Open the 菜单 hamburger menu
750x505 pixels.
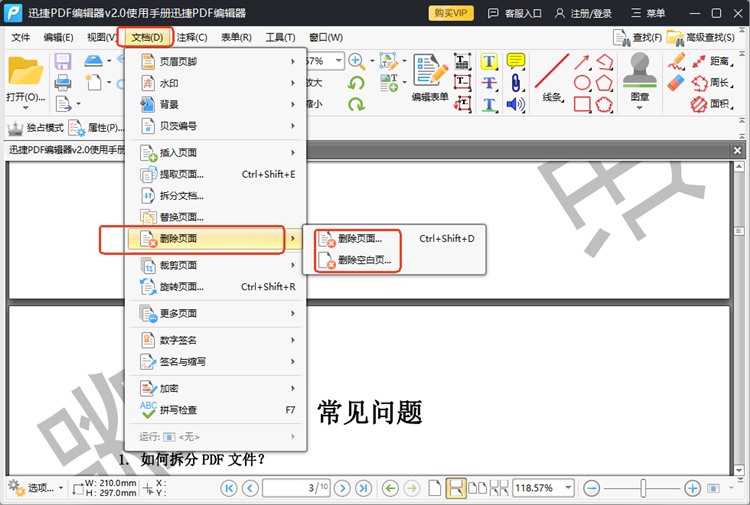(648, 13)
